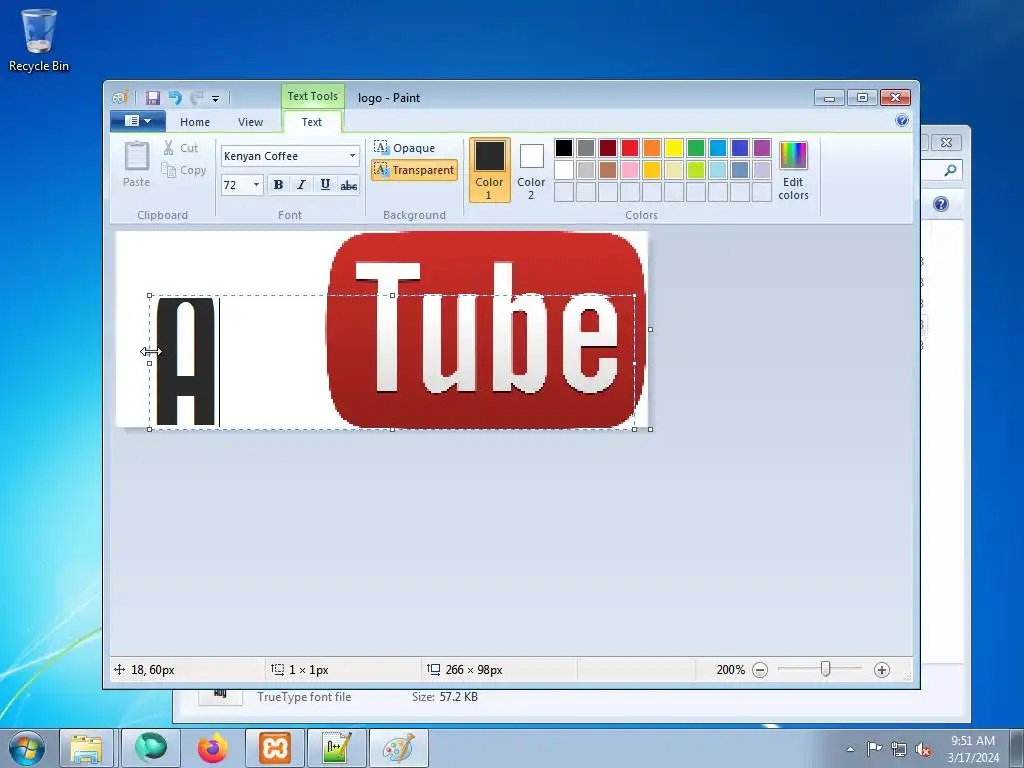Toggle Underline formatting
1024x768 pixels.
pyautogui.click(x=325, y=185)
